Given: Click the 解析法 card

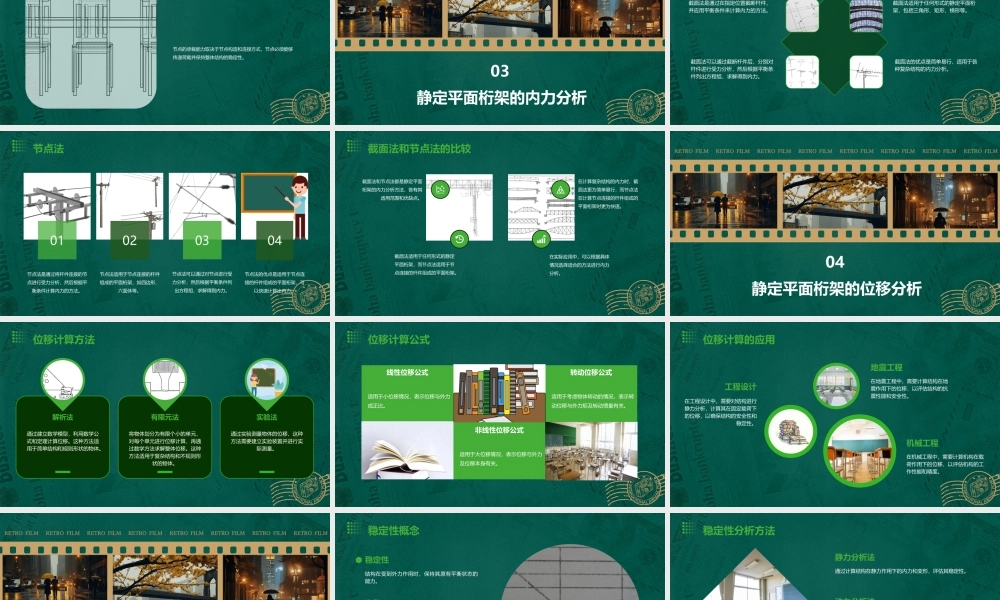Looking at the screenshot, I should pos(62,437).
